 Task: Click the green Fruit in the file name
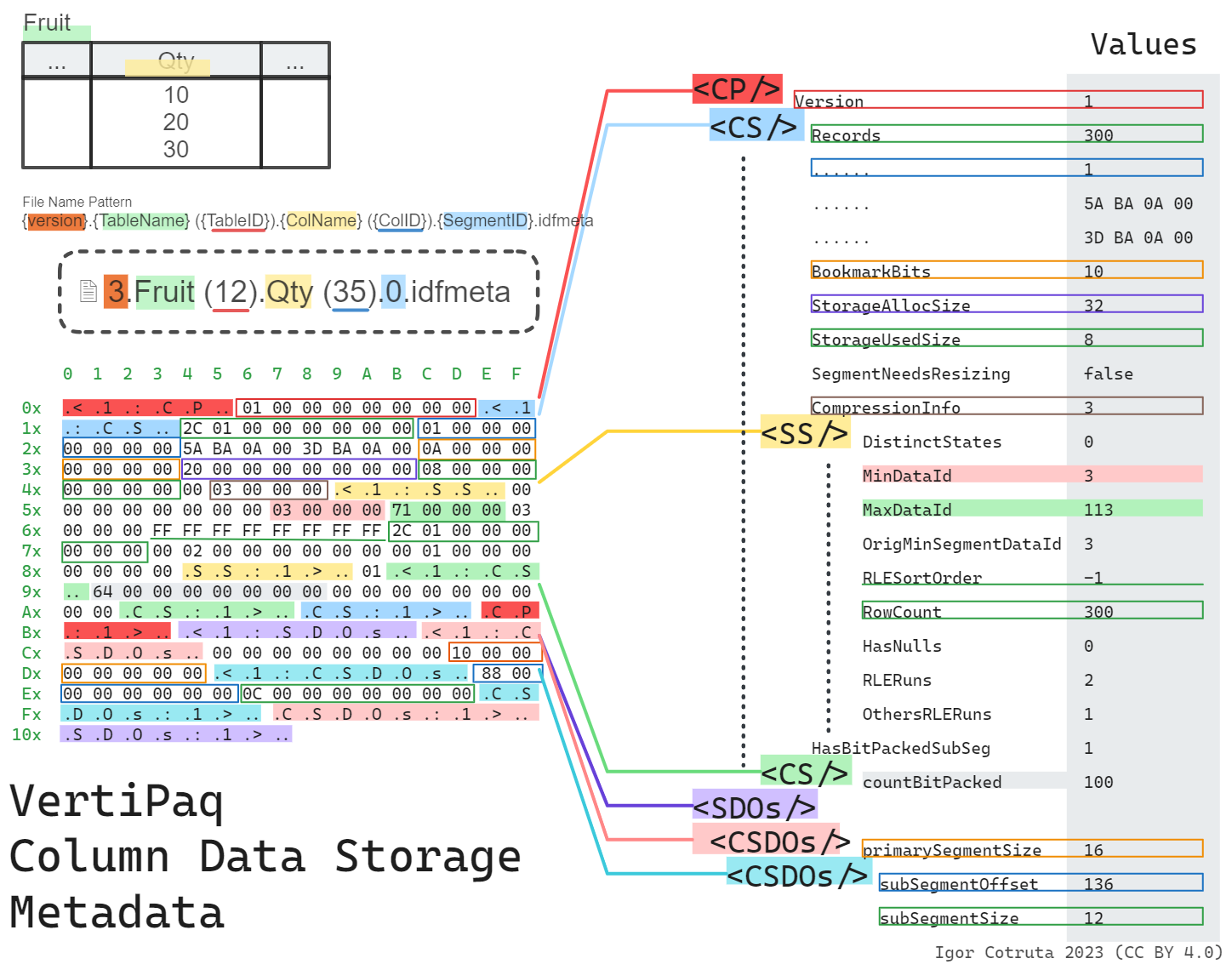(x=165, y=292)
